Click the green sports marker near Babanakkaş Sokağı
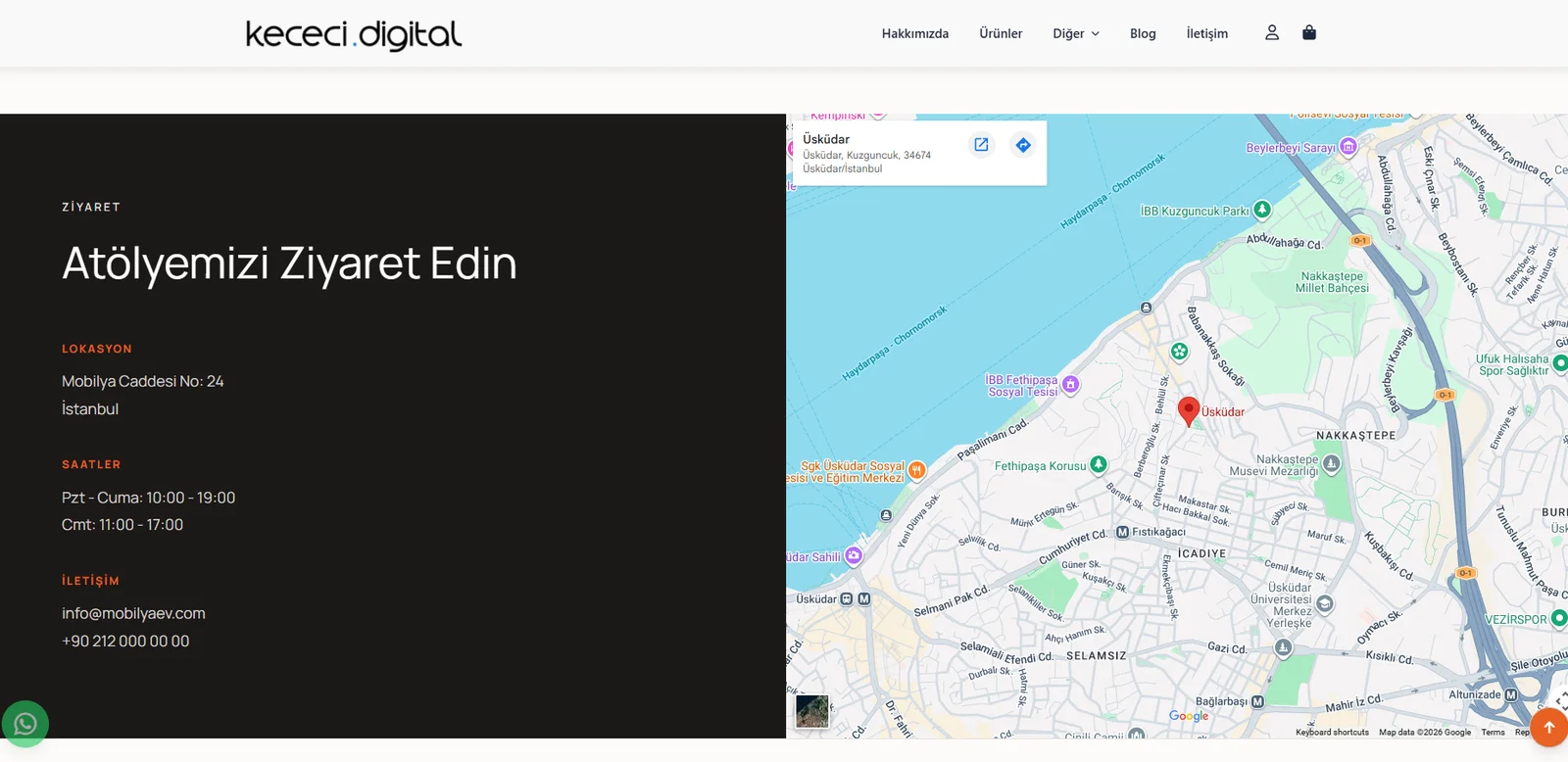Viewport: 1568px width, 762px height. [x=1180, y=351]
